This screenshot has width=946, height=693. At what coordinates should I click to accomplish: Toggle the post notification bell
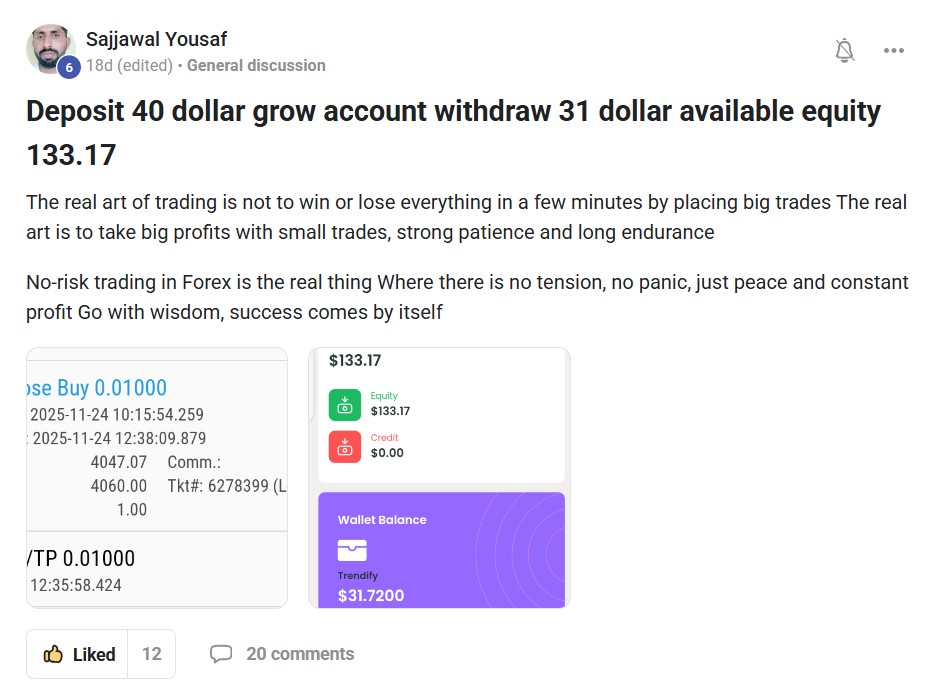tap(845, 51)
